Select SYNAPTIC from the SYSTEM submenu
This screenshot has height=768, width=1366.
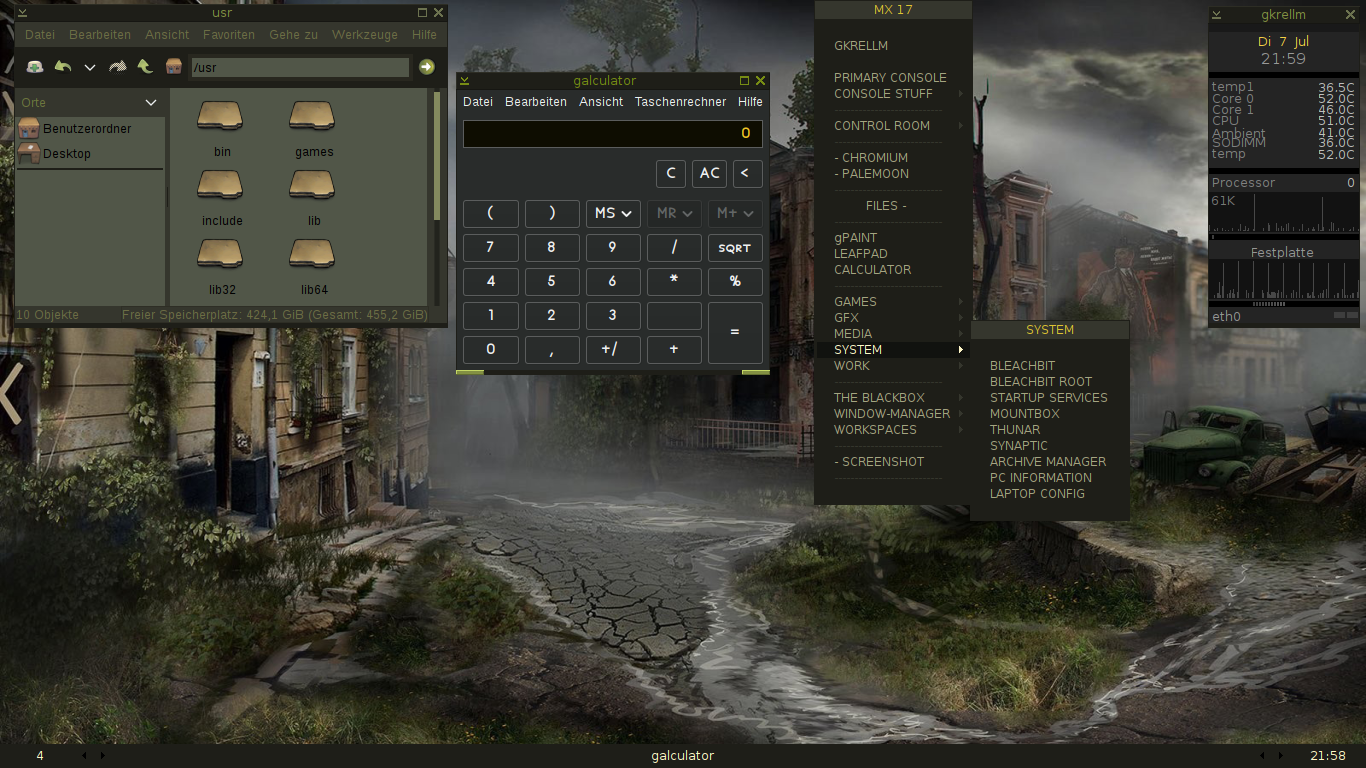[x=1018, y=445]
